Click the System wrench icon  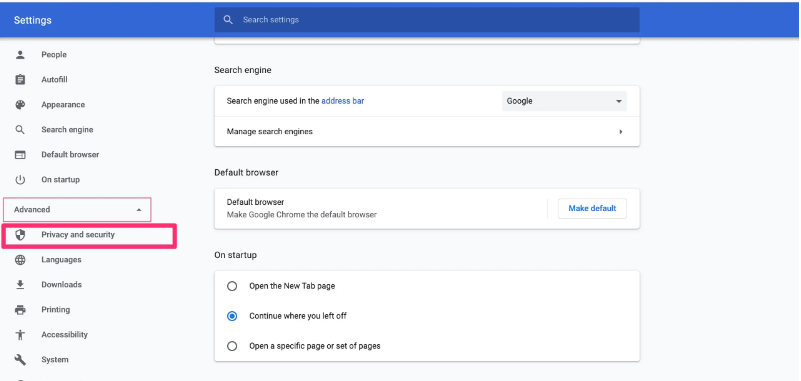[20, 360]
